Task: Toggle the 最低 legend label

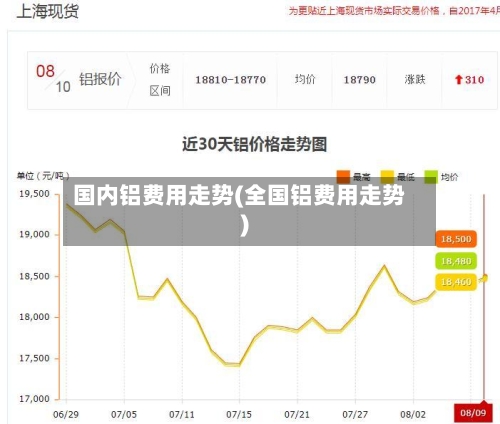Action: point(406,177)
